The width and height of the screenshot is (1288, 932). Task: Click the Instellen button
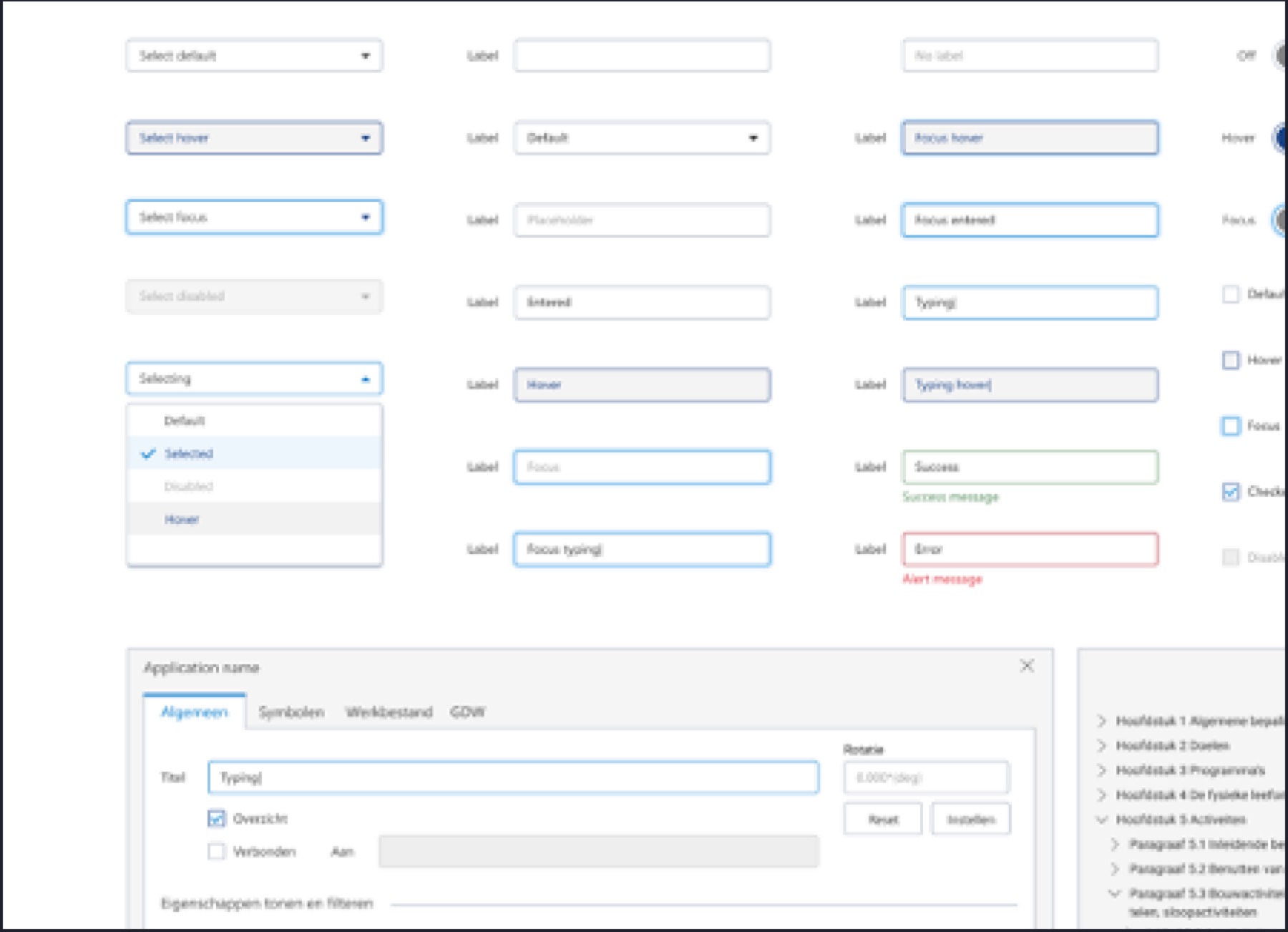970,820
